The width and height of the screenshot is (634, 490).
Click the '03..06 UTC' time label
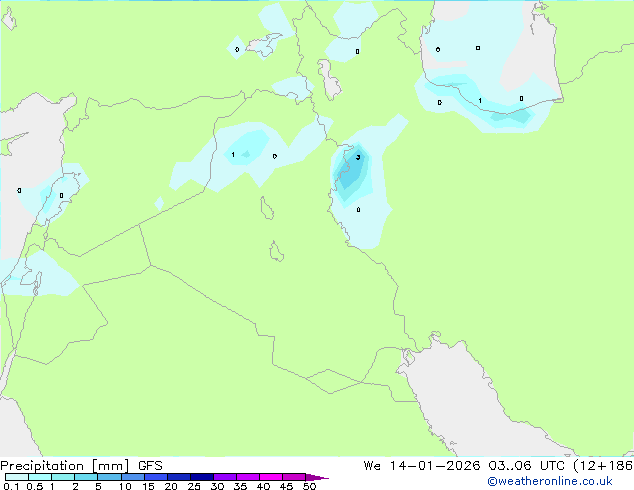point(526,466)
